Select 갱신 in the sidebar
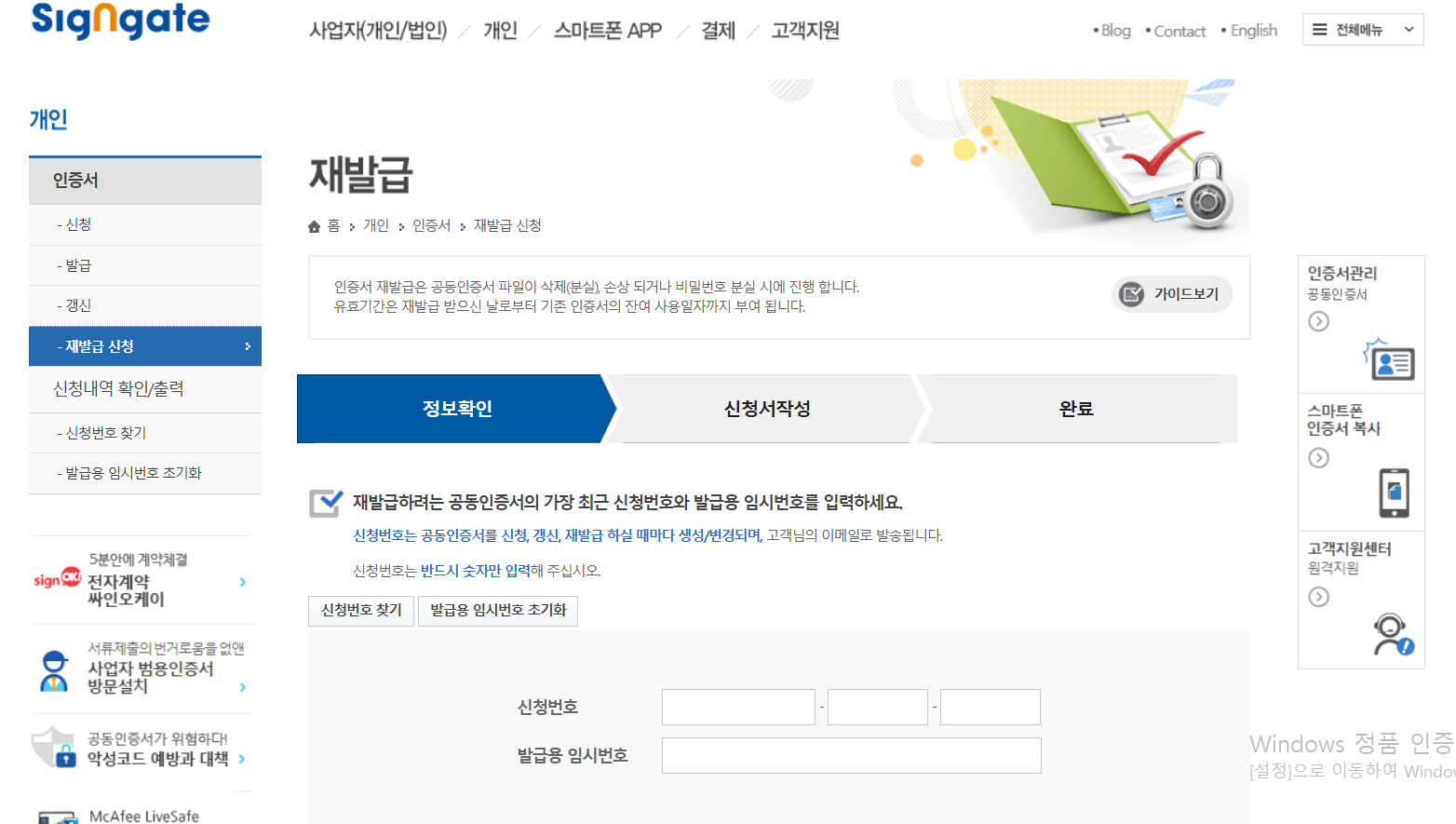Screen dimensions: 1456x824 click(x=145, y=305)
